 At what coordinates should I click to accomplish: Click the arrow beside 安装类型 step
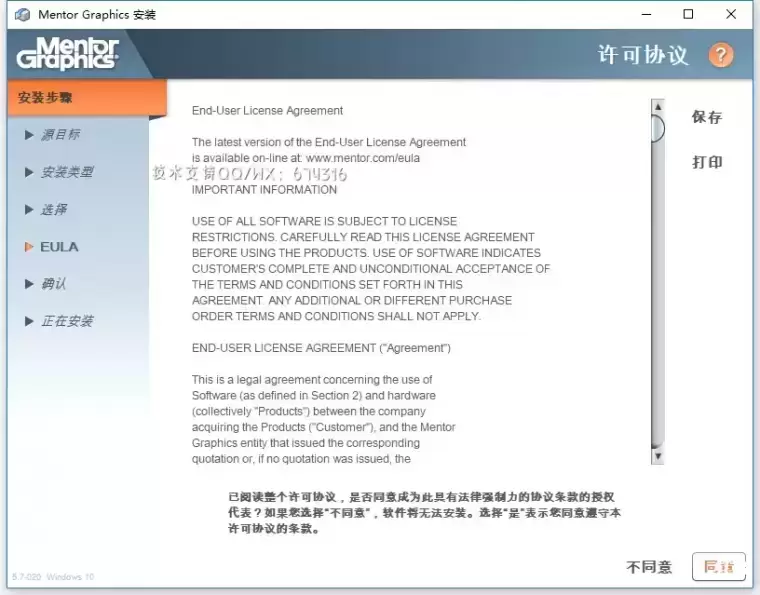tap(29, 172)
